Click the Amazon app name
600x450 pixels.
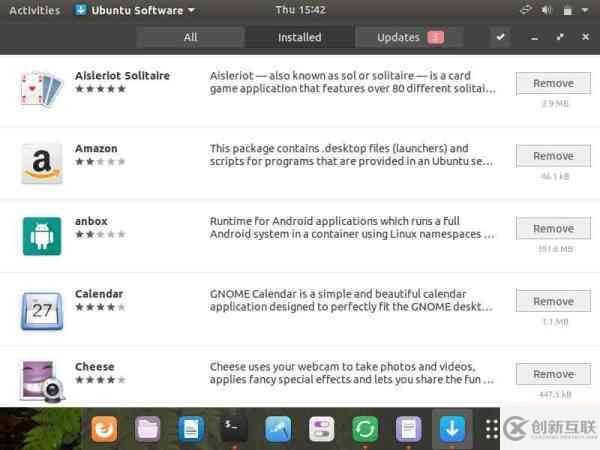click(96, 148)
